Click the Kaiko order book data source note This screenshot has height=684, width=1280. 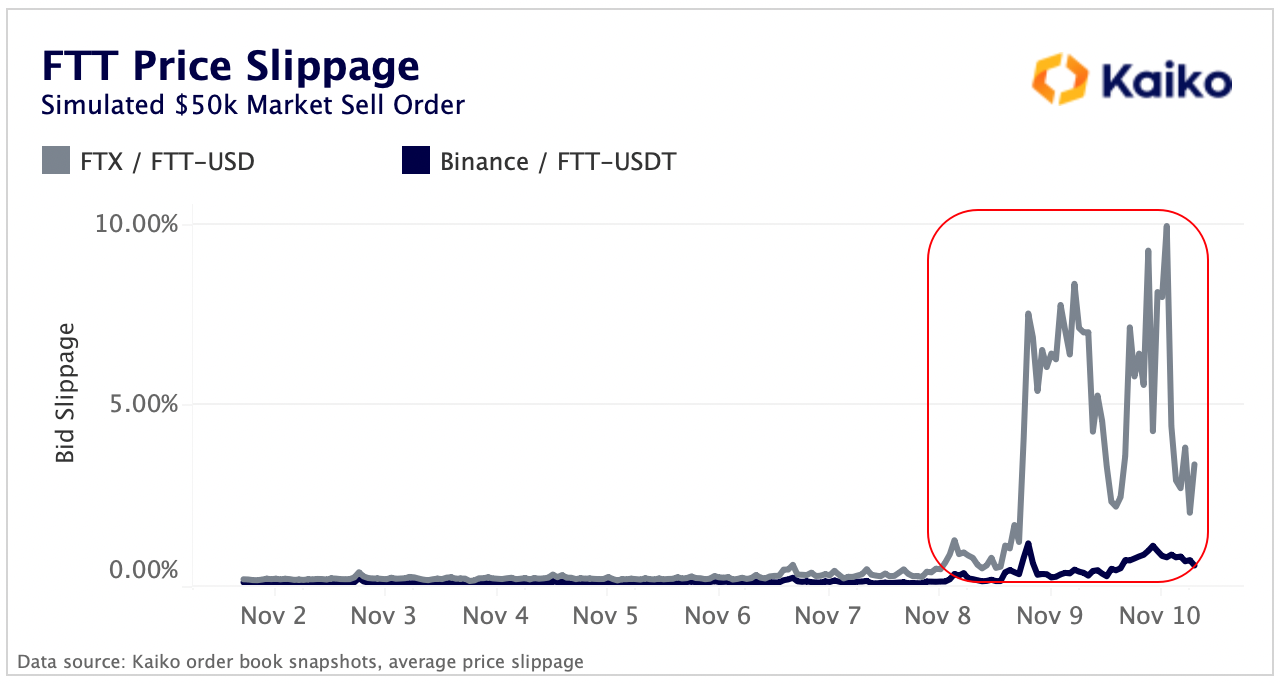tap(300, 661)
